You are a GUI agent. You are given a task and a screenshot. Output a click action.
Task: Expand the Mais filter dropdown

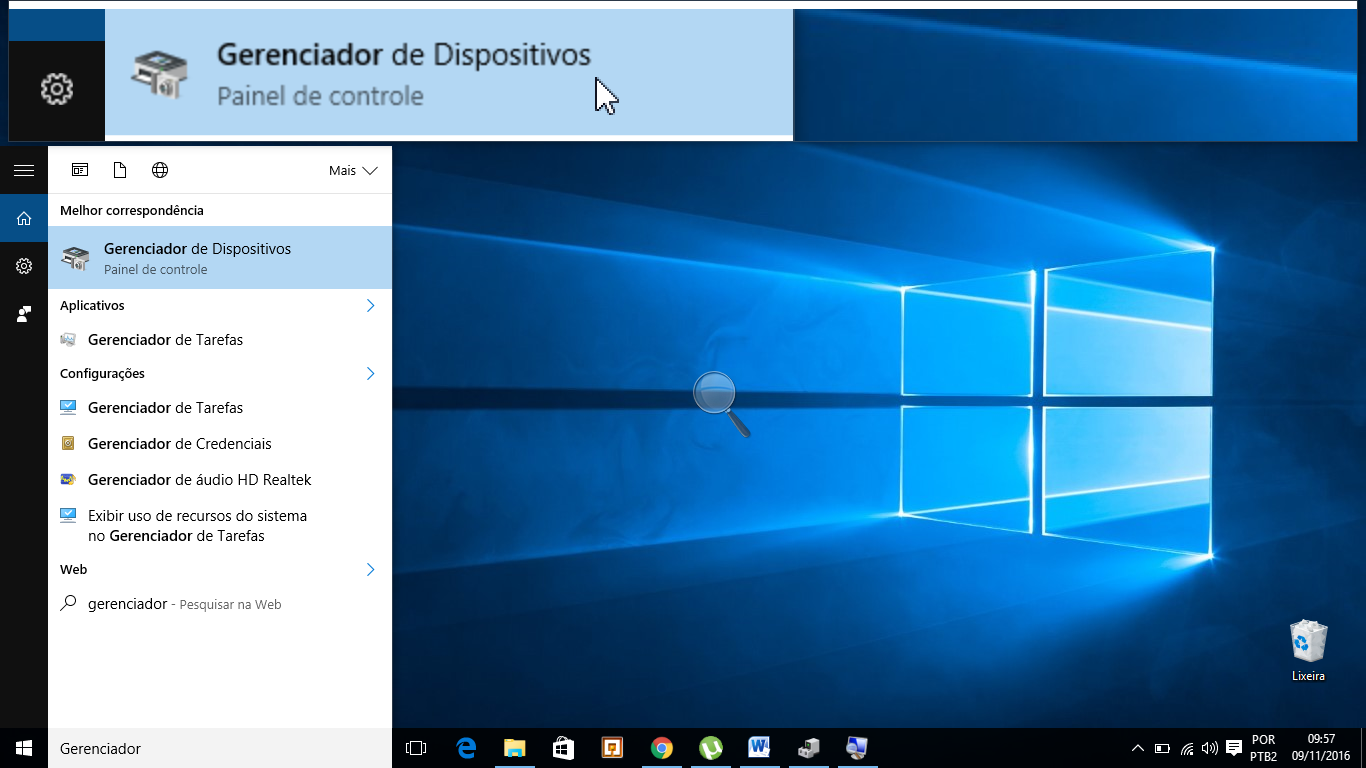pos(353,171)
